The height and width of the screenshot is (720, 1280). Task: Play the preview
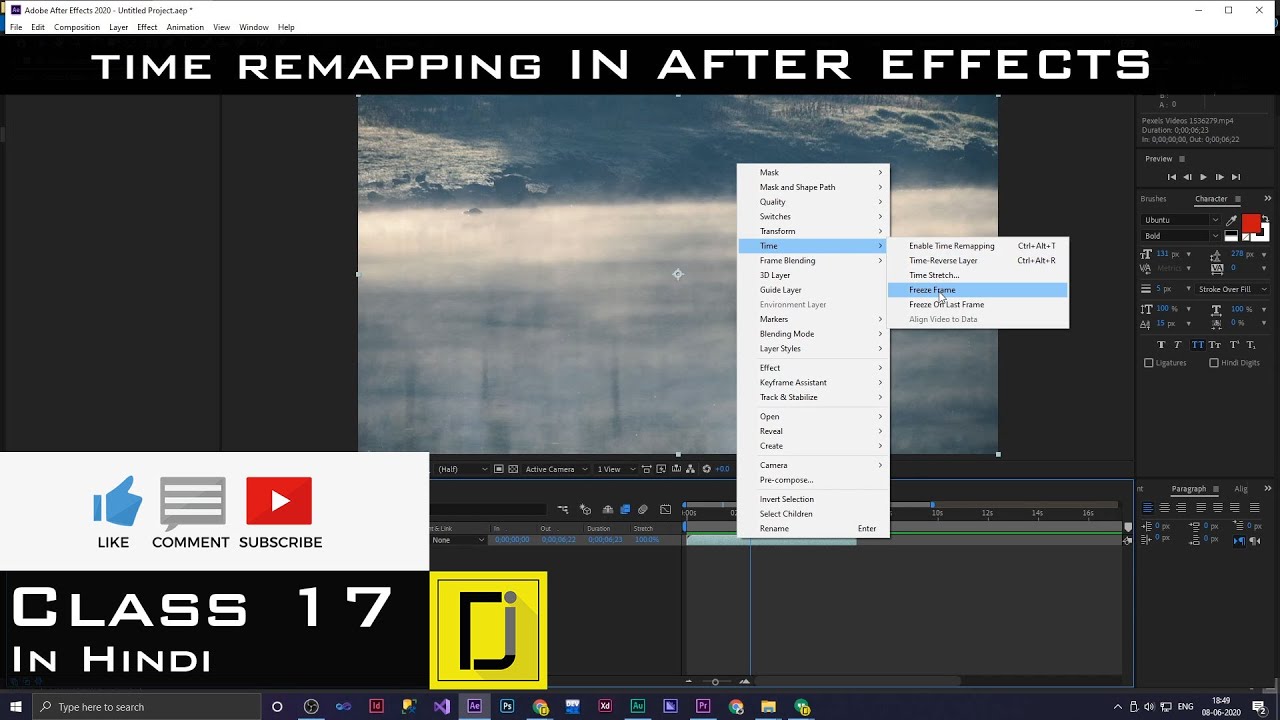(1203, 177)
